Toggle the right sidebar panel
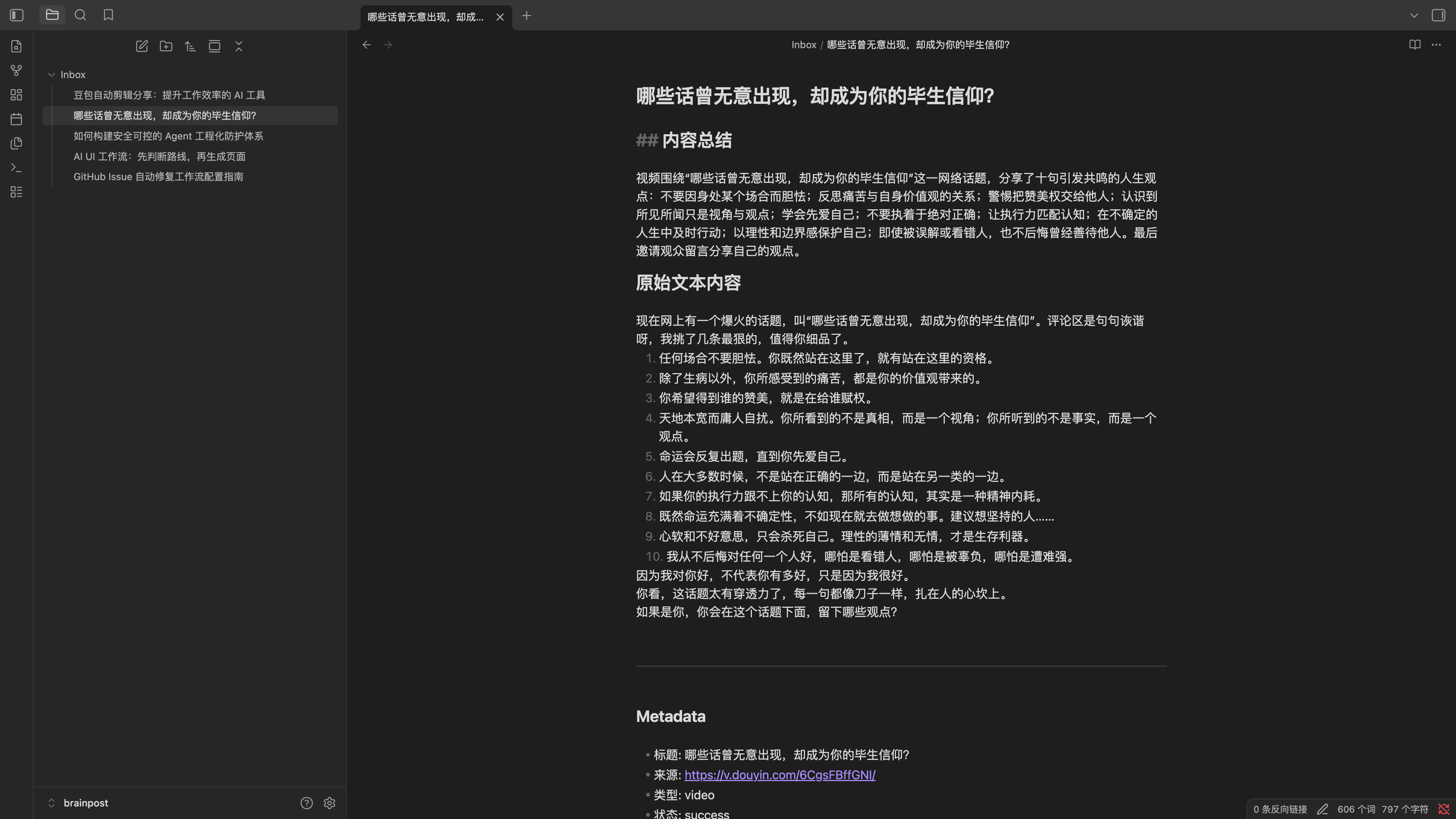This screenshot has height=819, width=1456. (1439, 15)
